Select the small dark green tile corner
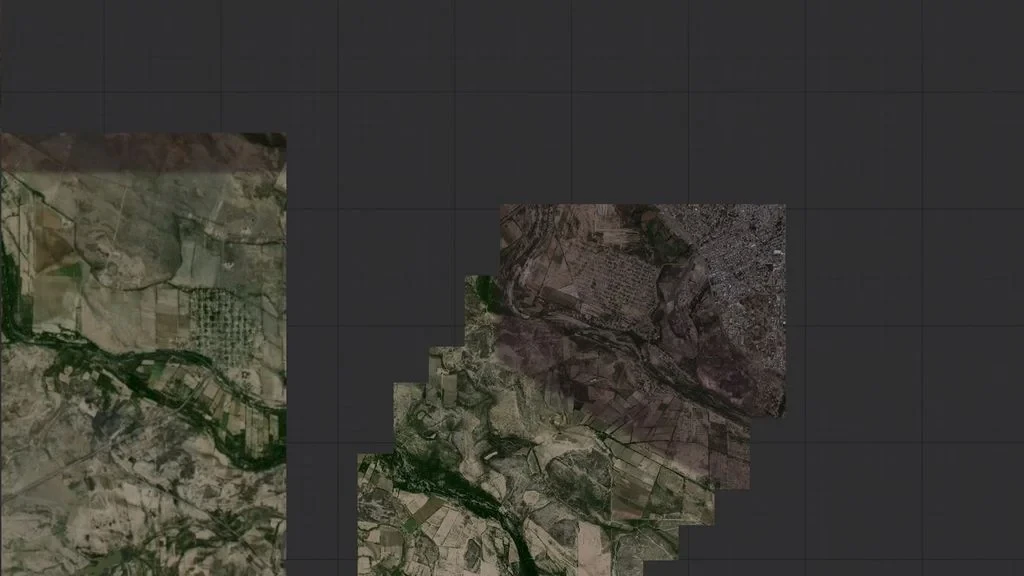Screen dimensions: 1024x576 pos(482,293)
